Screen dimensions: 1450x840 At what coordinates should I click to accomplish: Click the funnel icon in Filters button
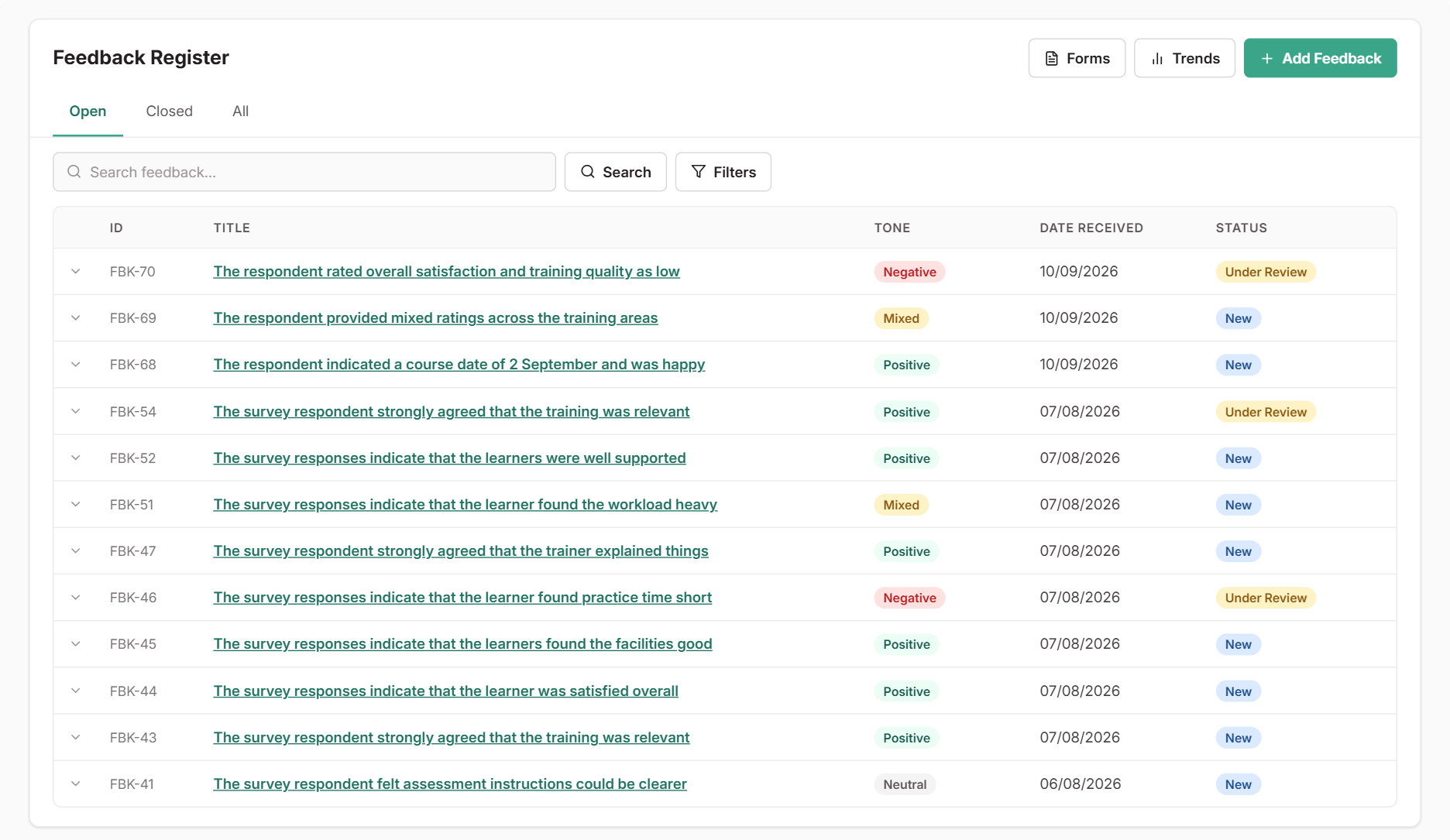click(698, 172)
